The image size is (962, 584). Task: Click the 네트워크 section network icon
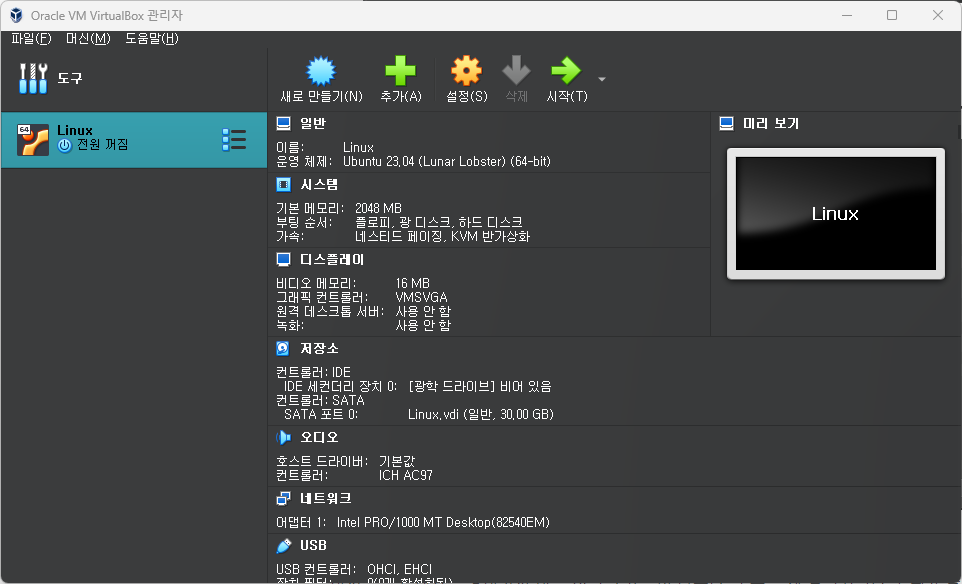tap(283, 499)
